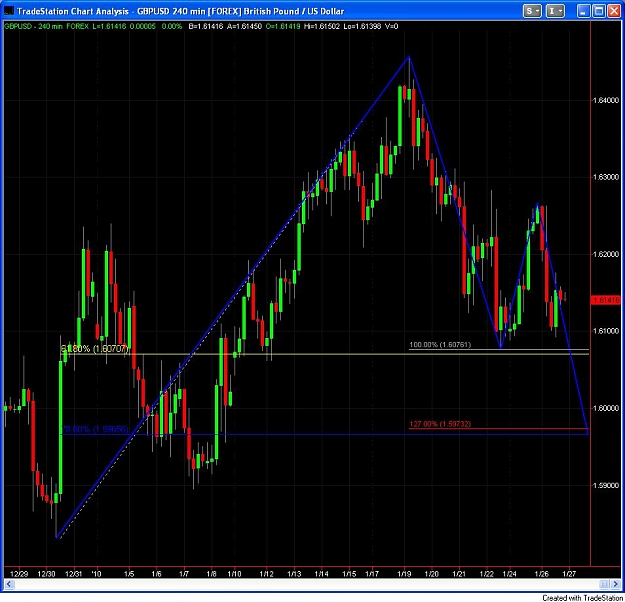Click the red current price tag 1.61416
The width and height of the screenshot is (625, 602).
(605, 300)
